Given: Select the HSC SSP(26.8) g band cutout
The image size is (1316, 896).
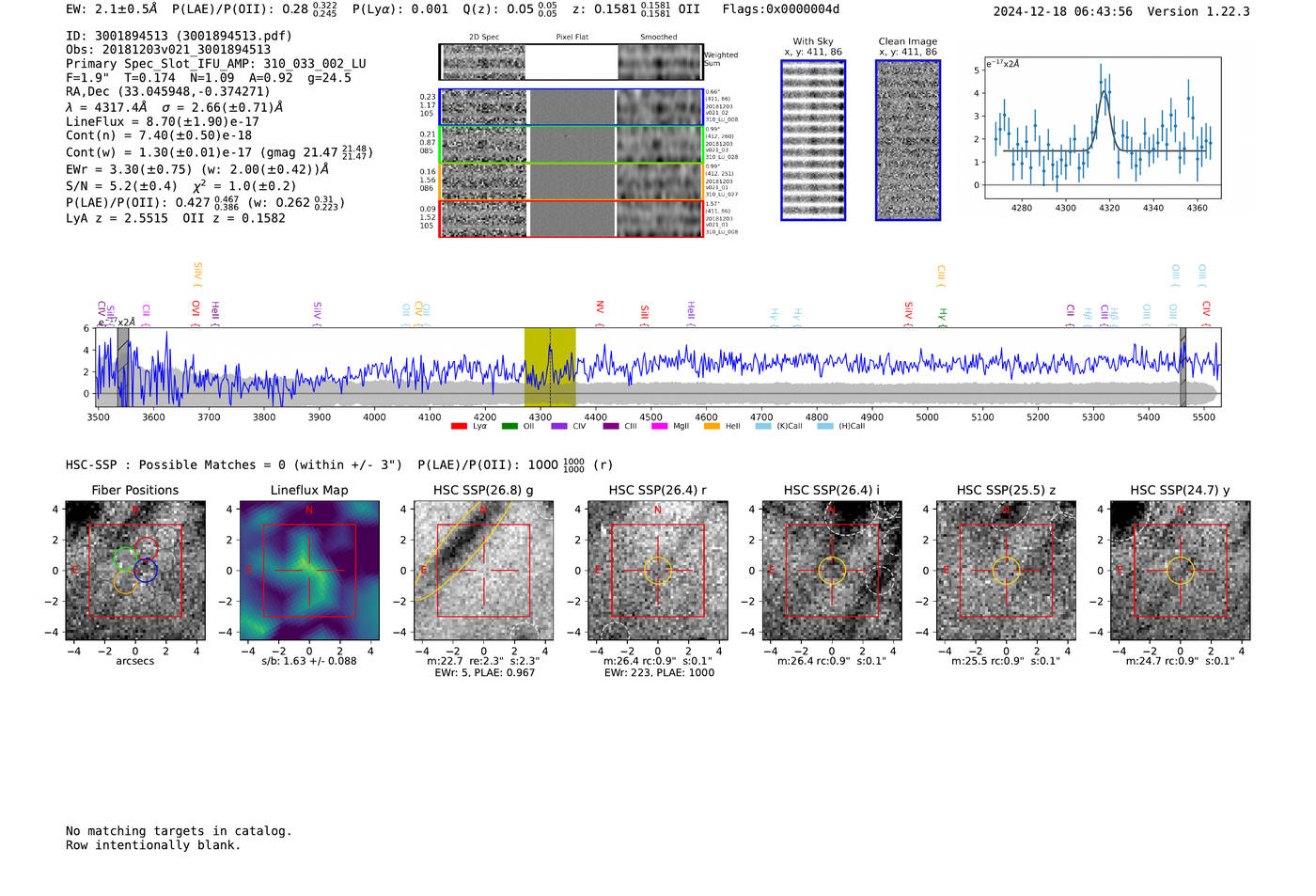Looking at the screenshot, I should pyautogui.click(x=483, y=571).
